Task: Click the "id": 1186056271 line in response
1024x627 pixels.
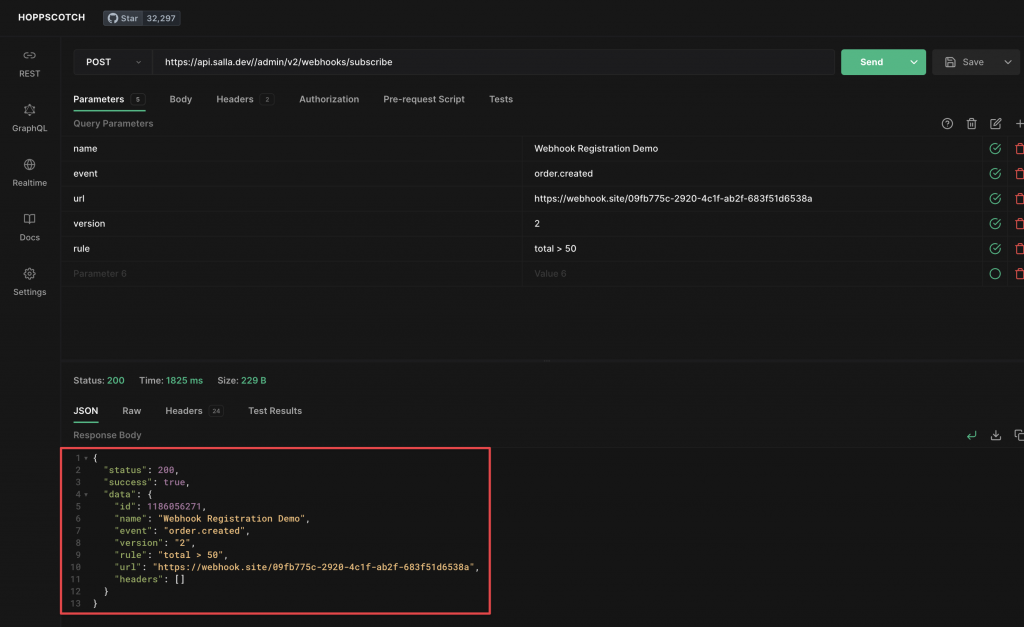Action: (160, 506)
